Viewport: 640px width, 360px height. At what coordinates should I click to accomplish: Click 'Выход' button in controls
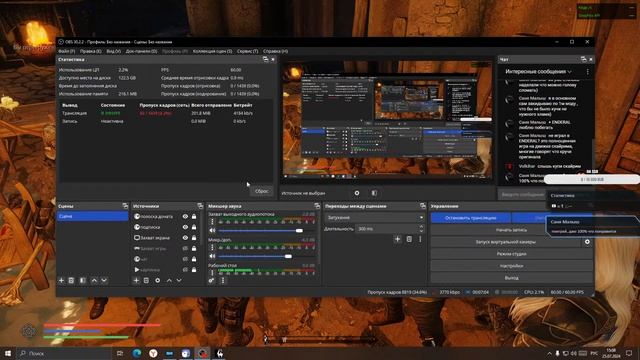511,278
